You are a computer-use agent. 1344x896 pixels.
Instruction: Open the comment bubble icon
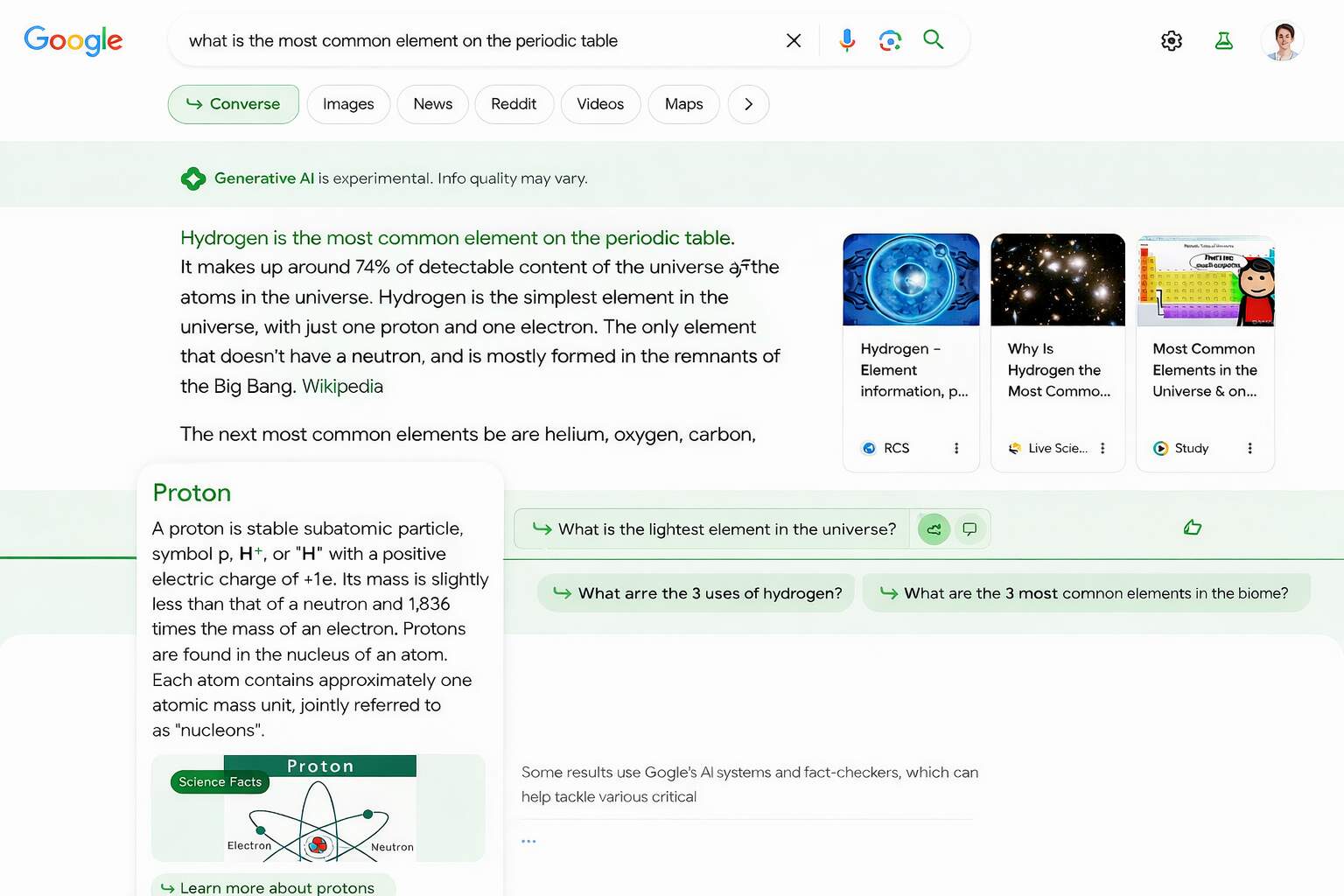click(x=969, y=528)
